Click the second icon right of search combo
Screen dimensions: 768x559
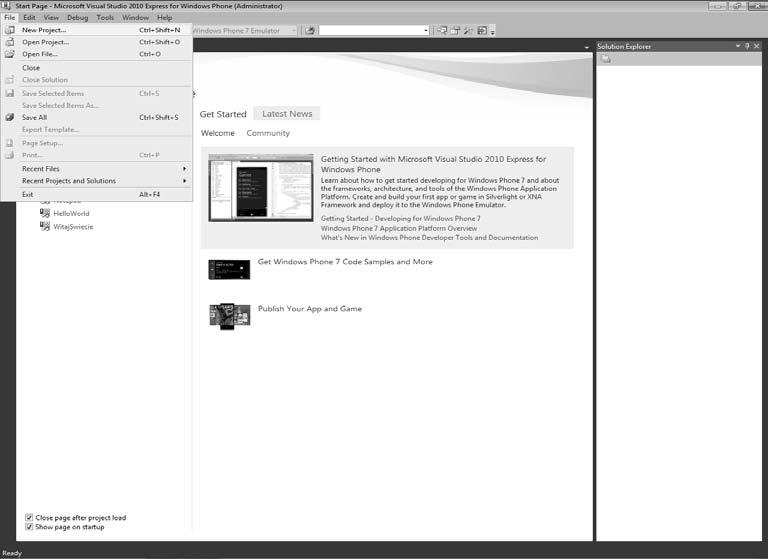coord(455,30)
